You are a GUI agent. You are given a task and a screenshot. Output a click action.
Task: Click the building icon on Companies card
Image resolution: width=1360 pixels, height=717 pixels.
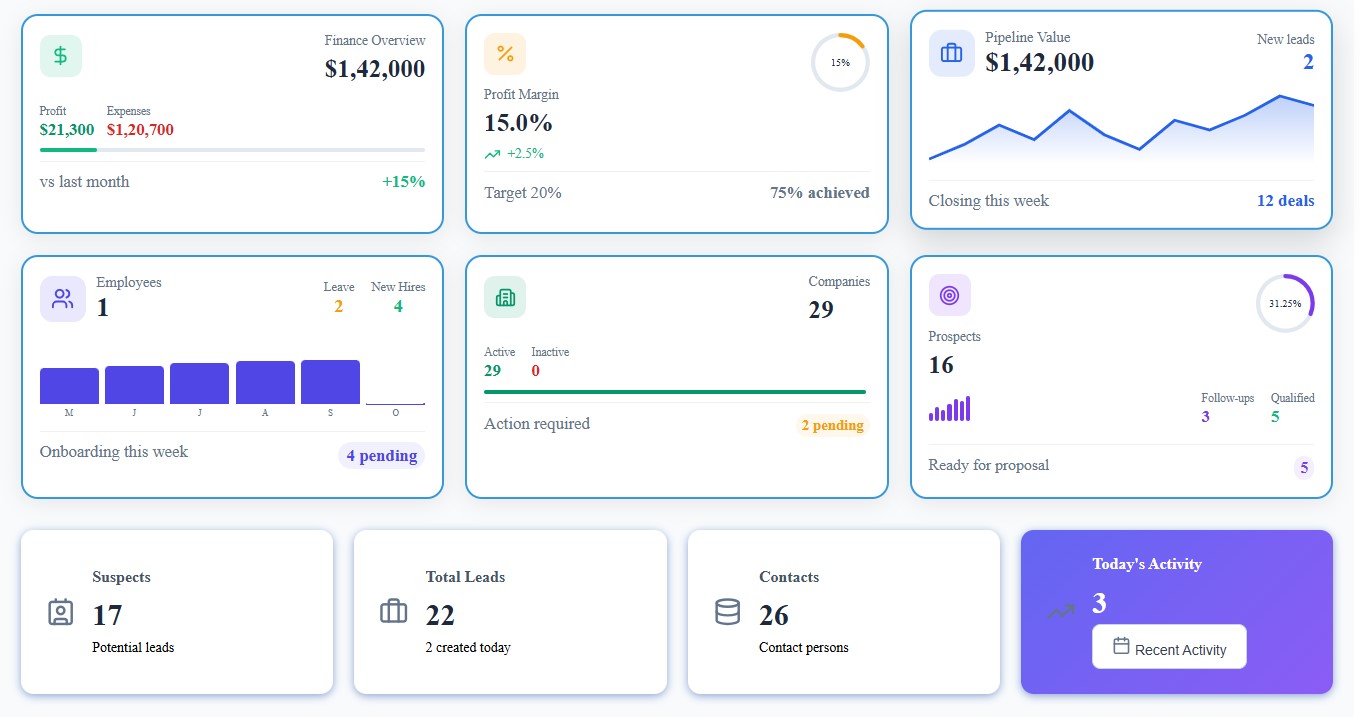pos(505,297)
